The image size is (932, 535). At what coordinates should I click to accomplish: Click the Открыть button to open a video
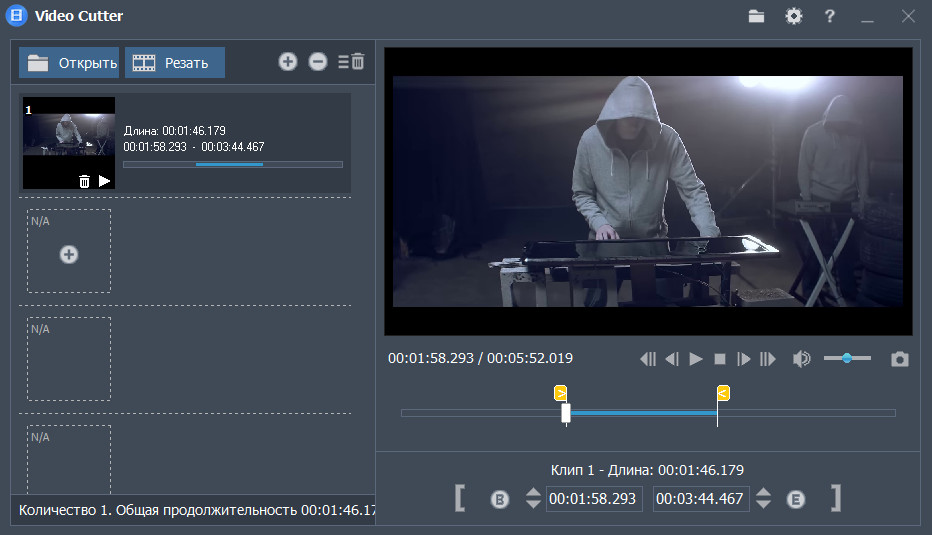(69, 63)
